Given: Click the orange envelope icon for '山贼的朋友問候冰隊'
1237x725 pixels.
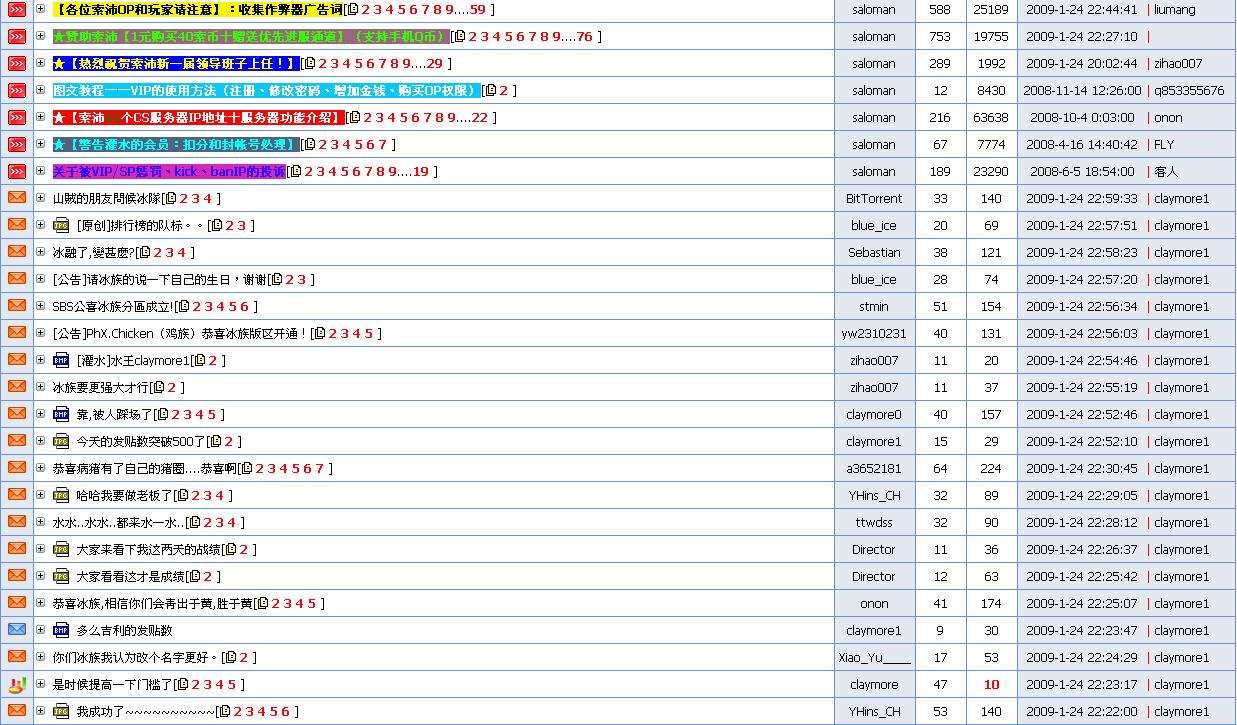Looking at the screenshot, I should coord(17,198).
